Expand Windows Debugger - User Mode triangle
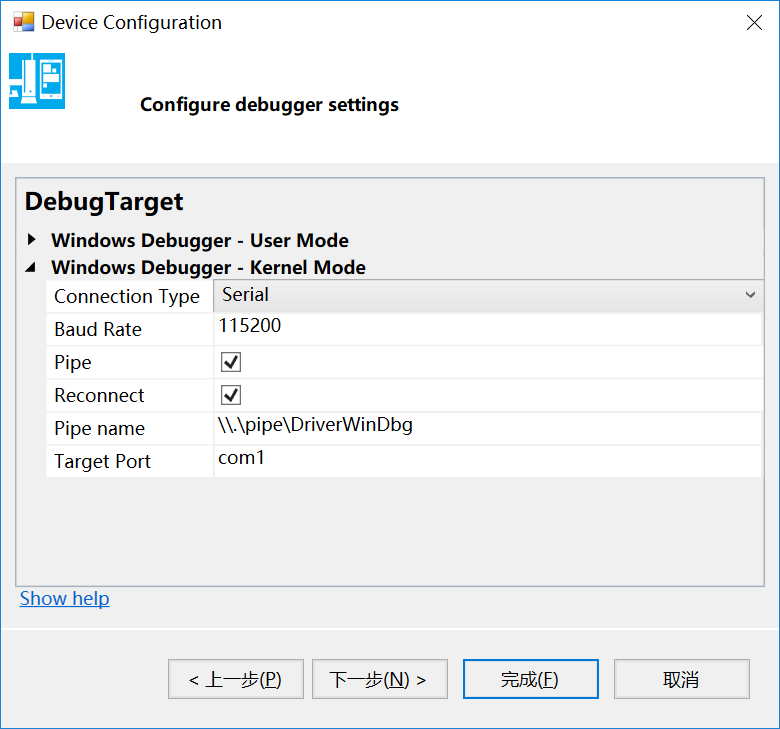780x729 pixels. click(x=32, y=239)
